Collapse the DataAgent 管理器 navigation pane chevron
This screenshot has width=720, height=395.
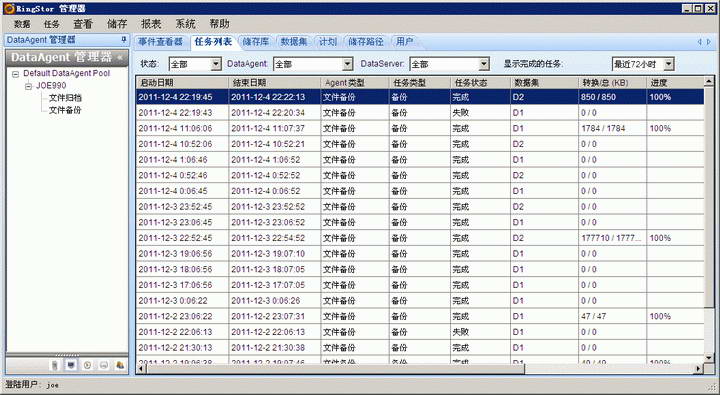point(120,57)
